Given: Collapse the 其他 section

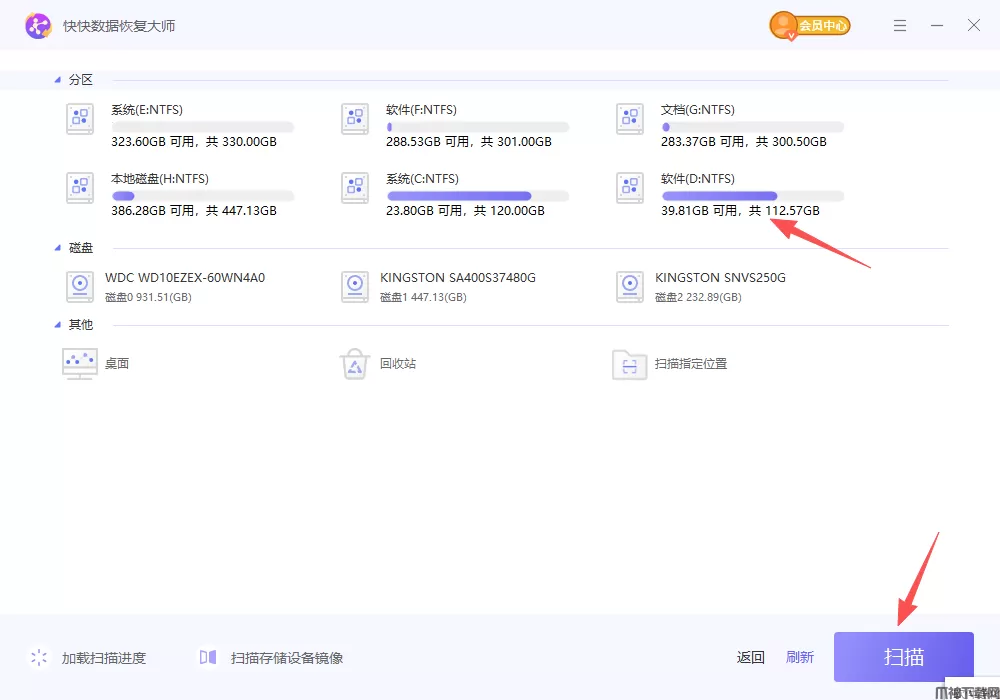Looking at the screenshot, I should click(57, 325).
